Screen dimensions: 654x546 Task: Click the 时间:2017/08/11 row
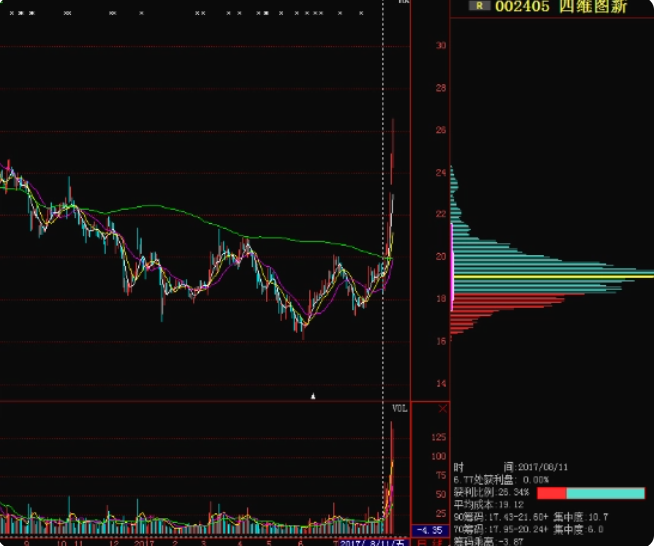pyautogui.click(x=511, y=467)
